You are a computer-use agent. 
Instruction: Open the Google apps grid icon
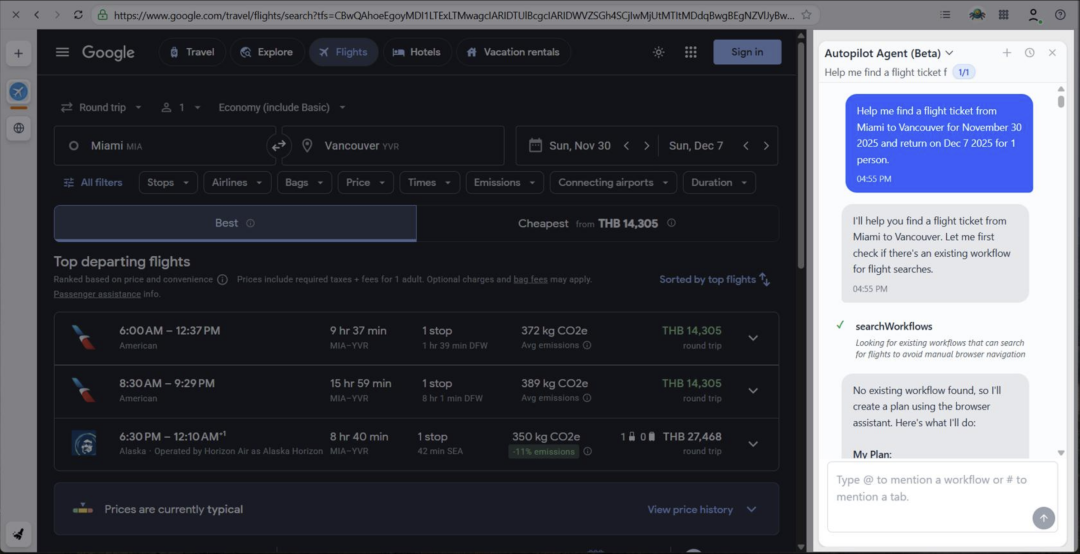(x=691, y=52)
